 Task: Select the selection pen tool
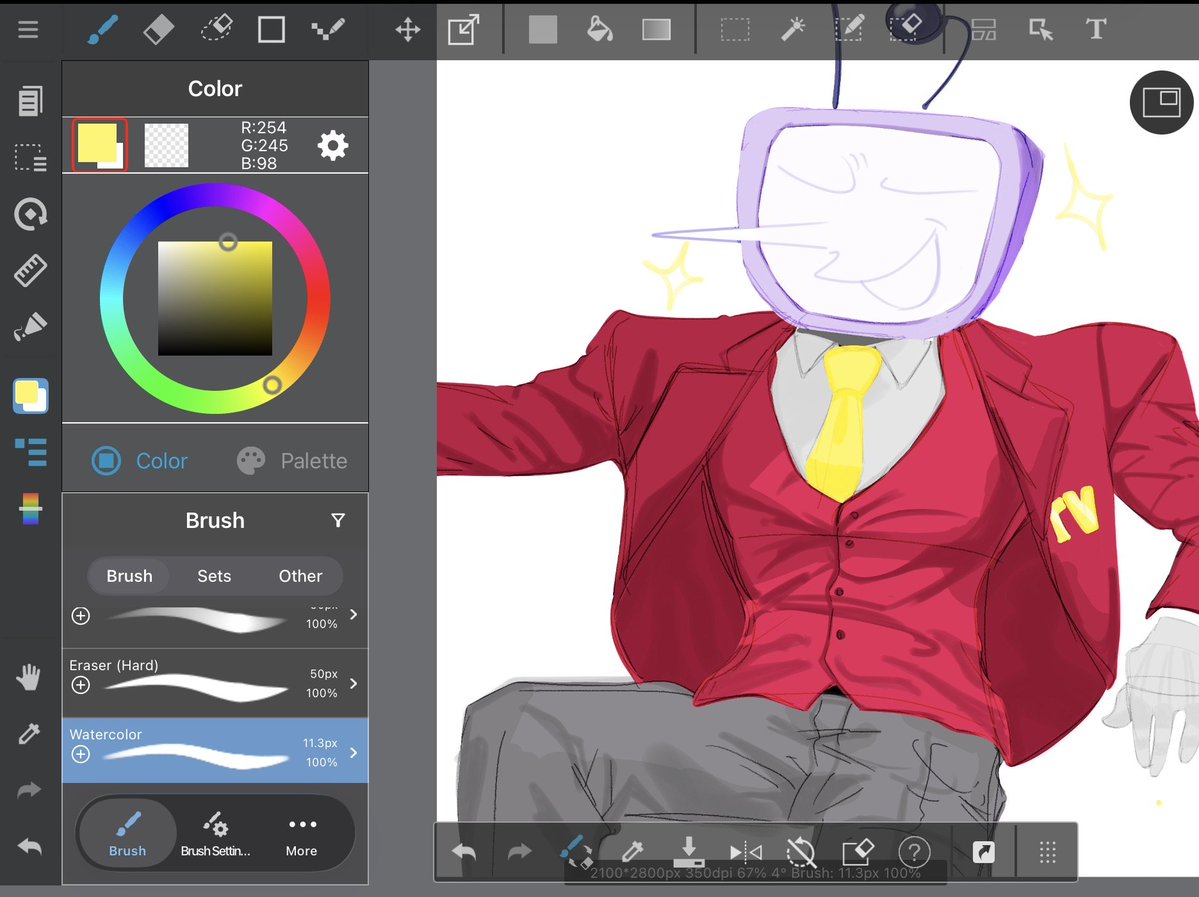pyautogui.click(x=849, y=30)
